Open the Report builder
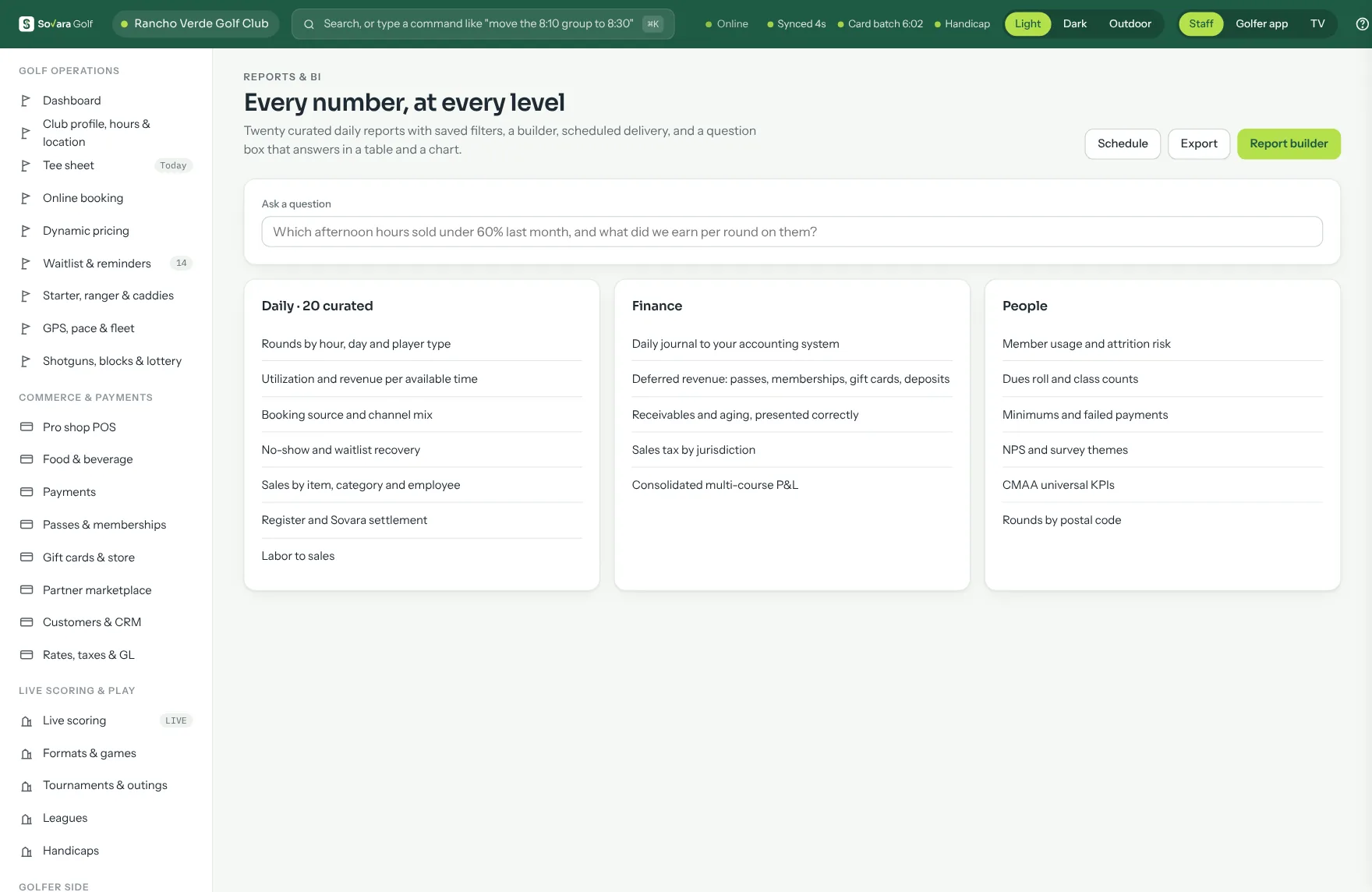 1289,144
